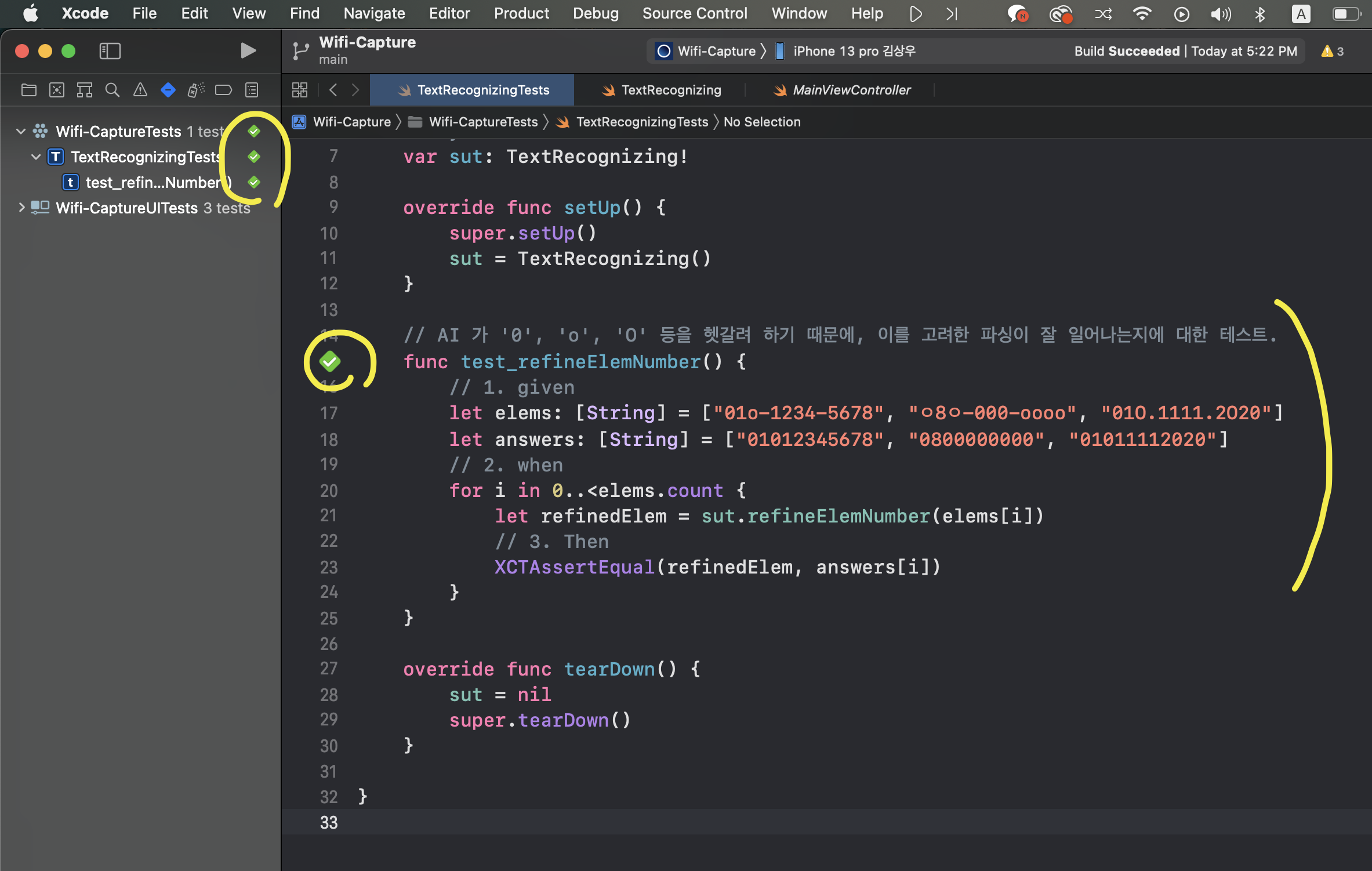Open the Product menu
This screenshot has width=1372, height=871.
coord(521,13)
